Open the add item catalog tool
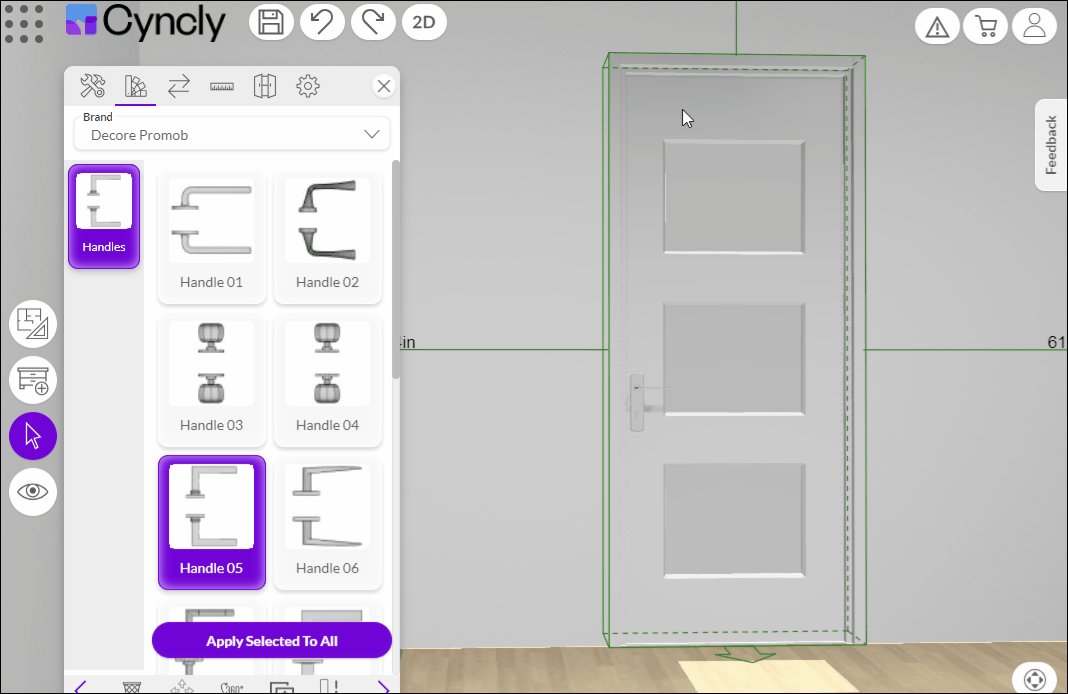Viewport: 1068px width, 694px height. point(33,380)
